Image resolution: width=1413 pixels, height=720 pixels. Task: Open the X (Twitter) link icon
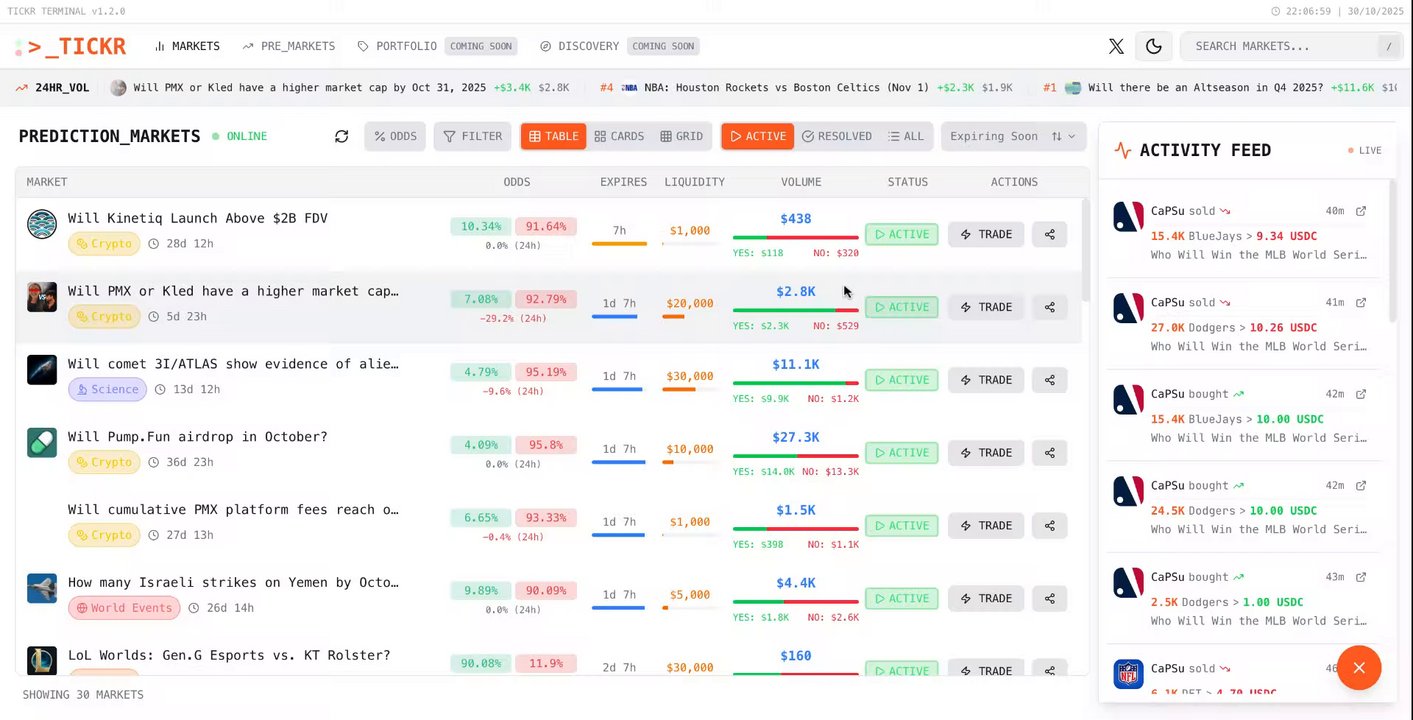[x=1116, y=46]
